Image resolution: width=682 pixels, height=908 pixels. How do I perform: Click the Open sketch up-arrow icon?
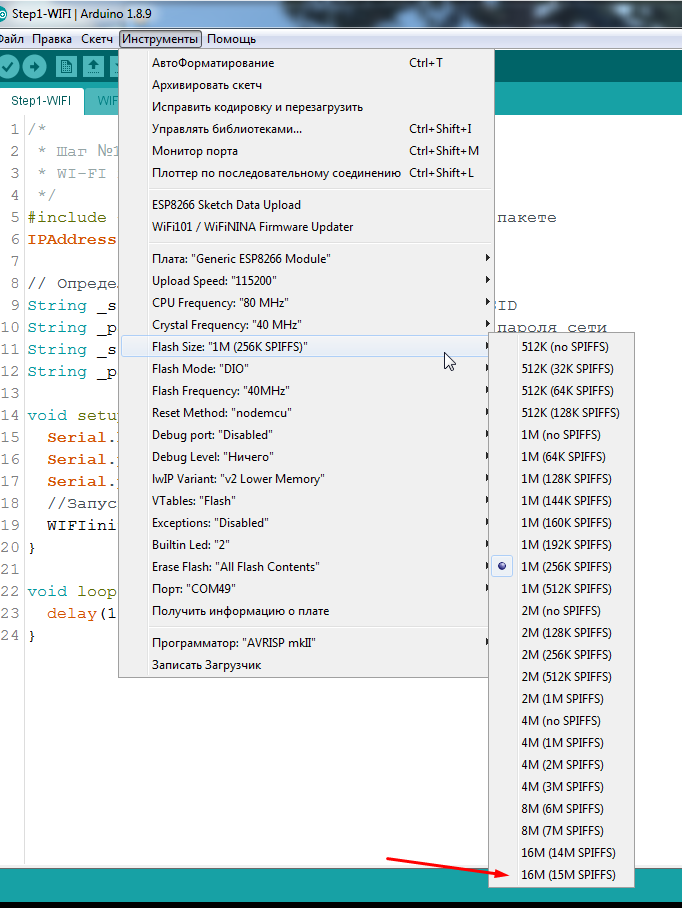point(93,67)
